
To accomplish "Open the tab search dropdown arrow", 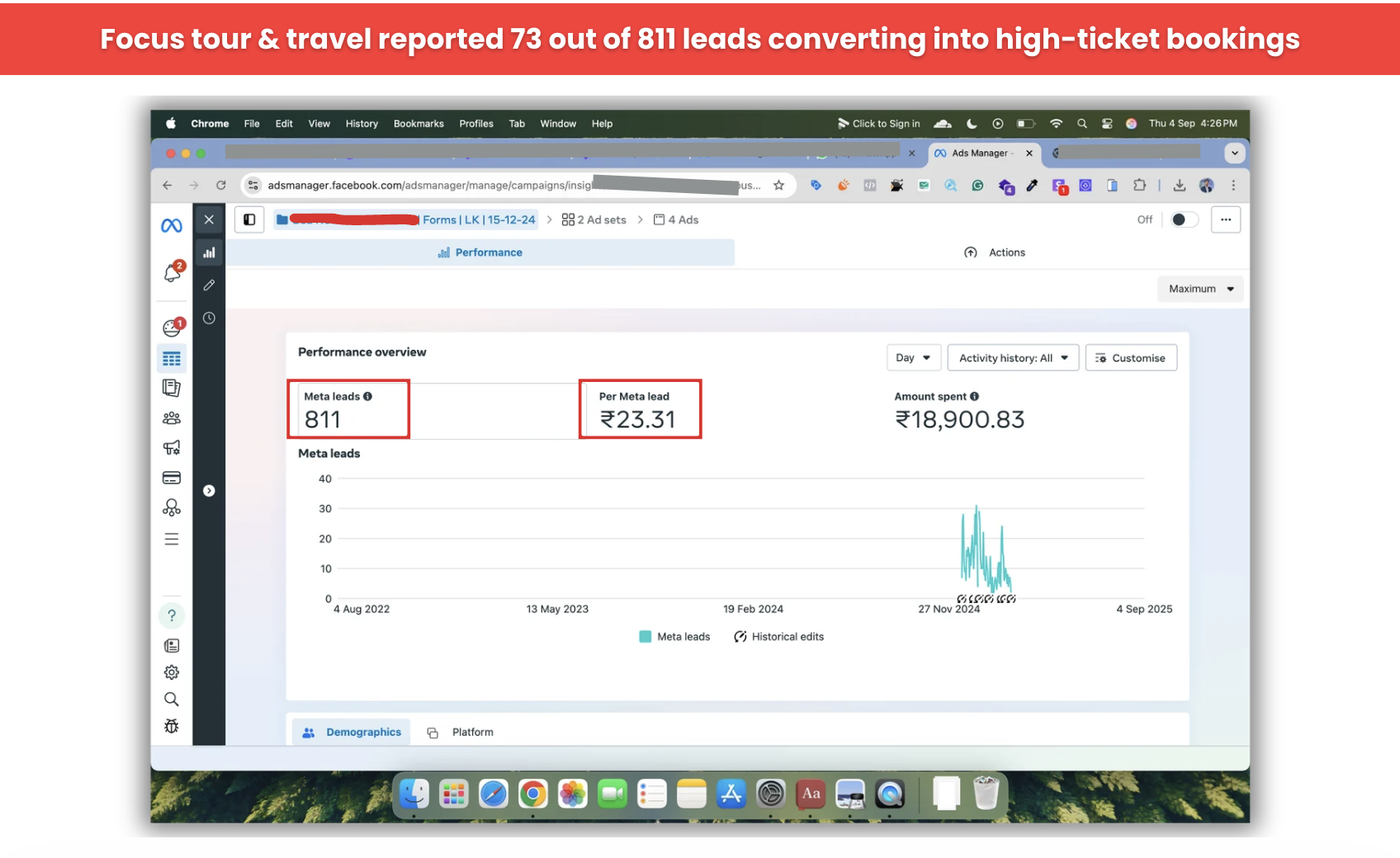I will point(1234,153).
